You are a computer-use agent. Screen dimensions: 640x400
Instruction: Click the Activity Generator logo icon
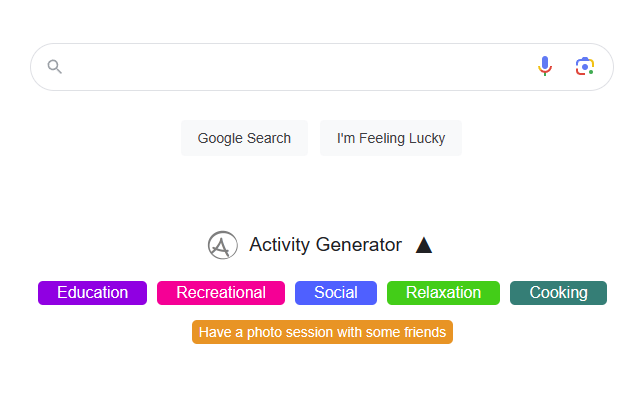[222, 245]
